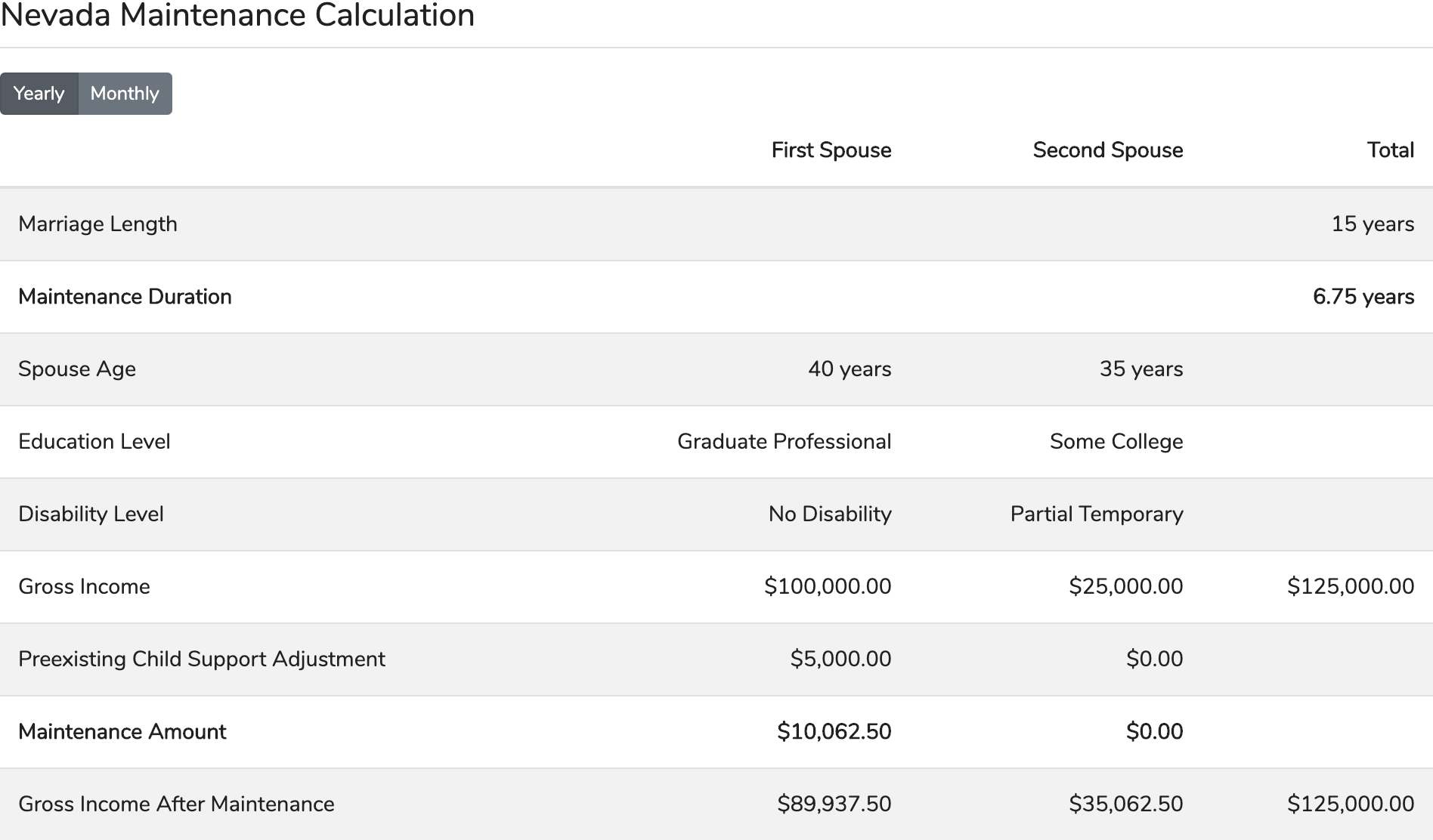Select the Graduate Professional education value
The height and width of the screenshot is (840, 1433).
784,442
